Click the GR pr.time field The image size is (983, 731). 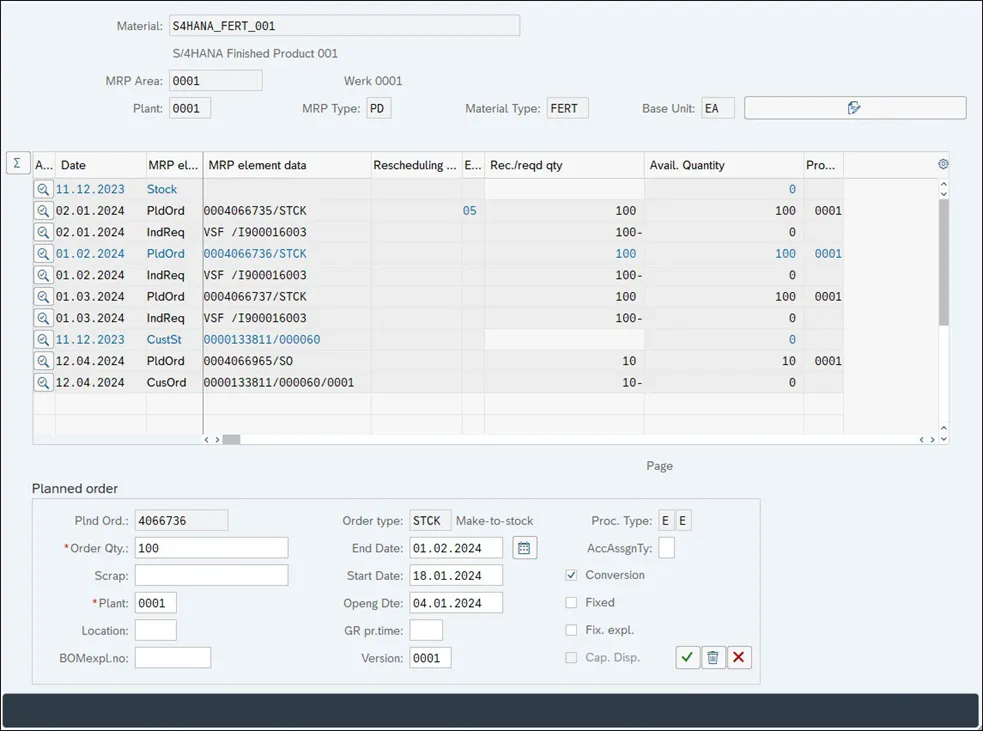pos(426,631)
